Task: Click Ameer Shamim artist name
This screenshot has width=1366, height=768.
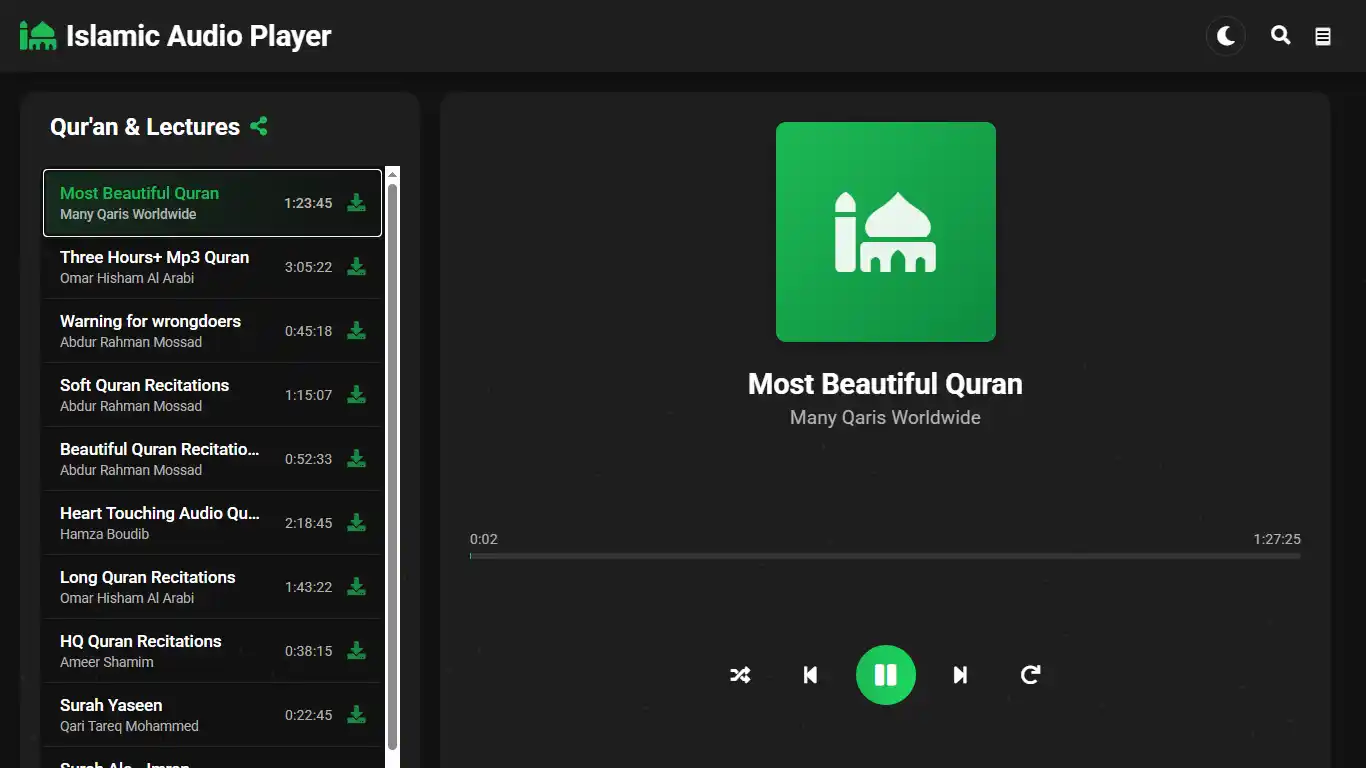Action: (x=107, y=662)
